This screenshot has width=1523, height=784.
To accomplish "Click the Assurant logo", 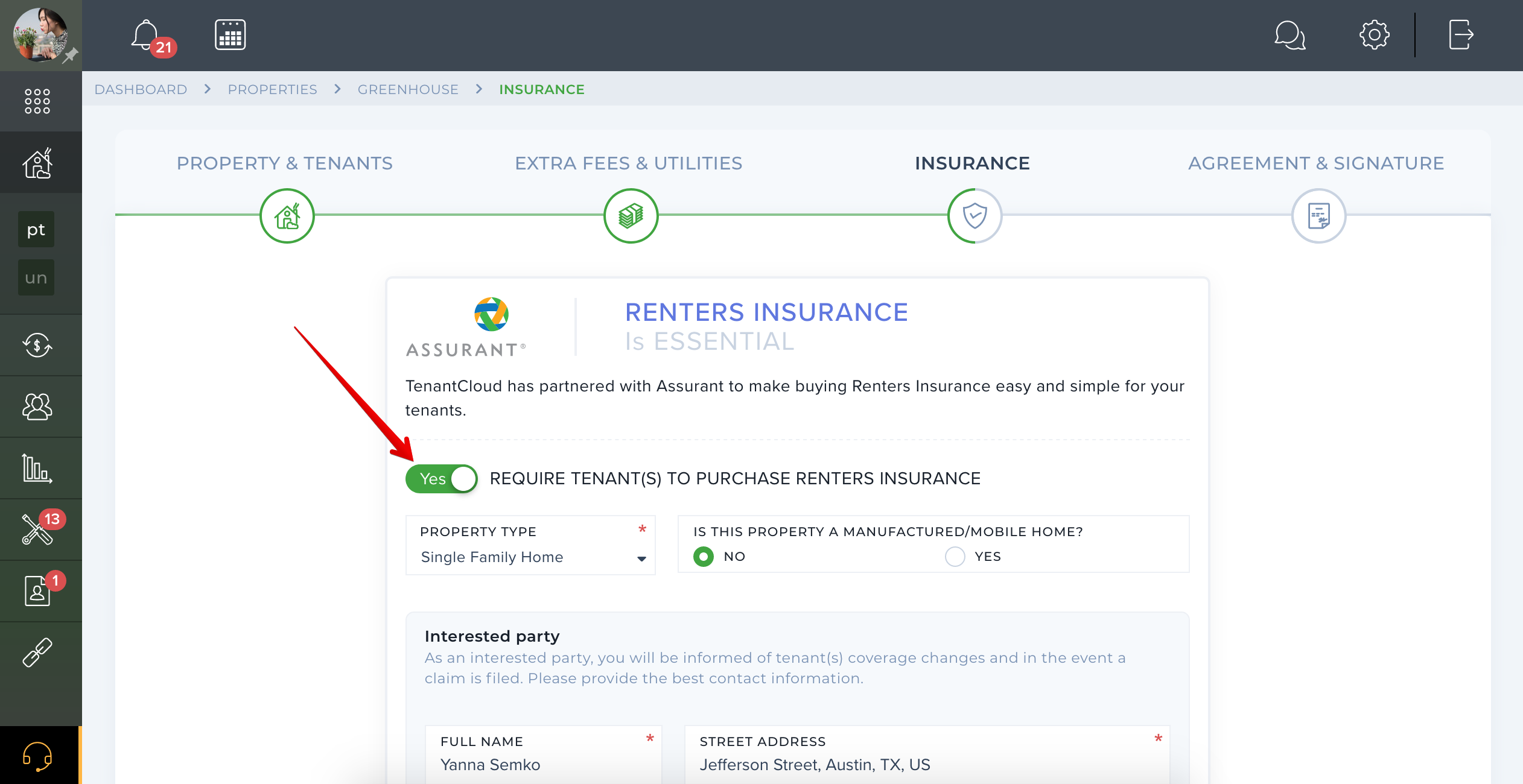I will tap(466, 327).
